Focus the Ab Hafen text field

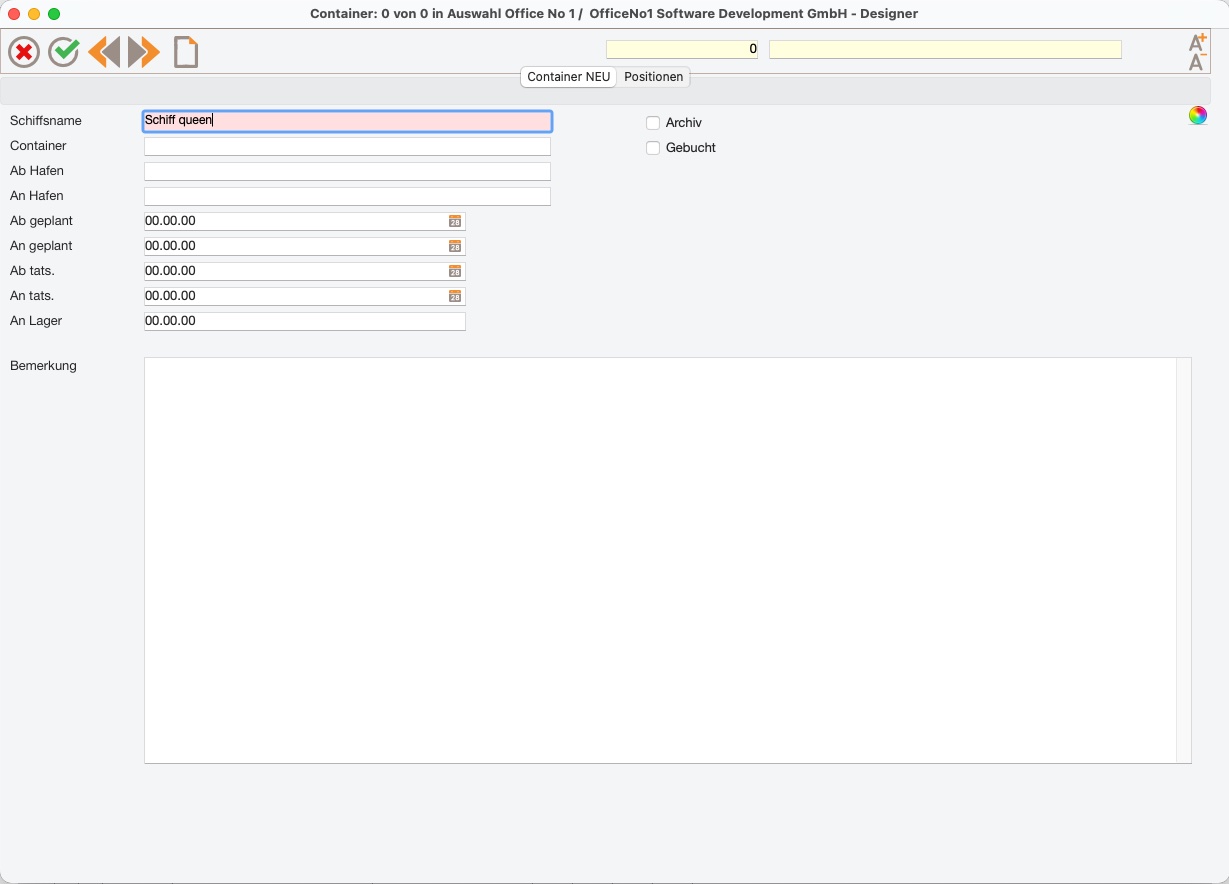pyautogui.click(x=347, y=171)
